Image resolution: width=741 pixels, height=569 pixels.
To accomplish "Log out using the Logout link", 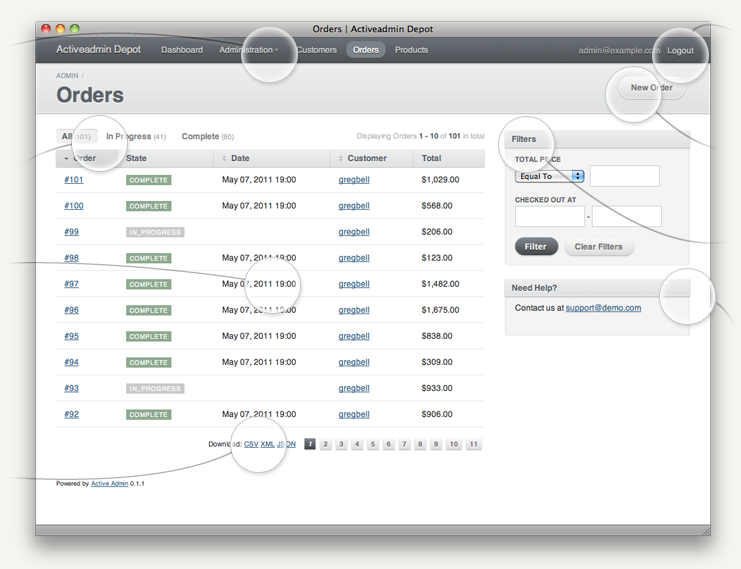I will 680,50.
